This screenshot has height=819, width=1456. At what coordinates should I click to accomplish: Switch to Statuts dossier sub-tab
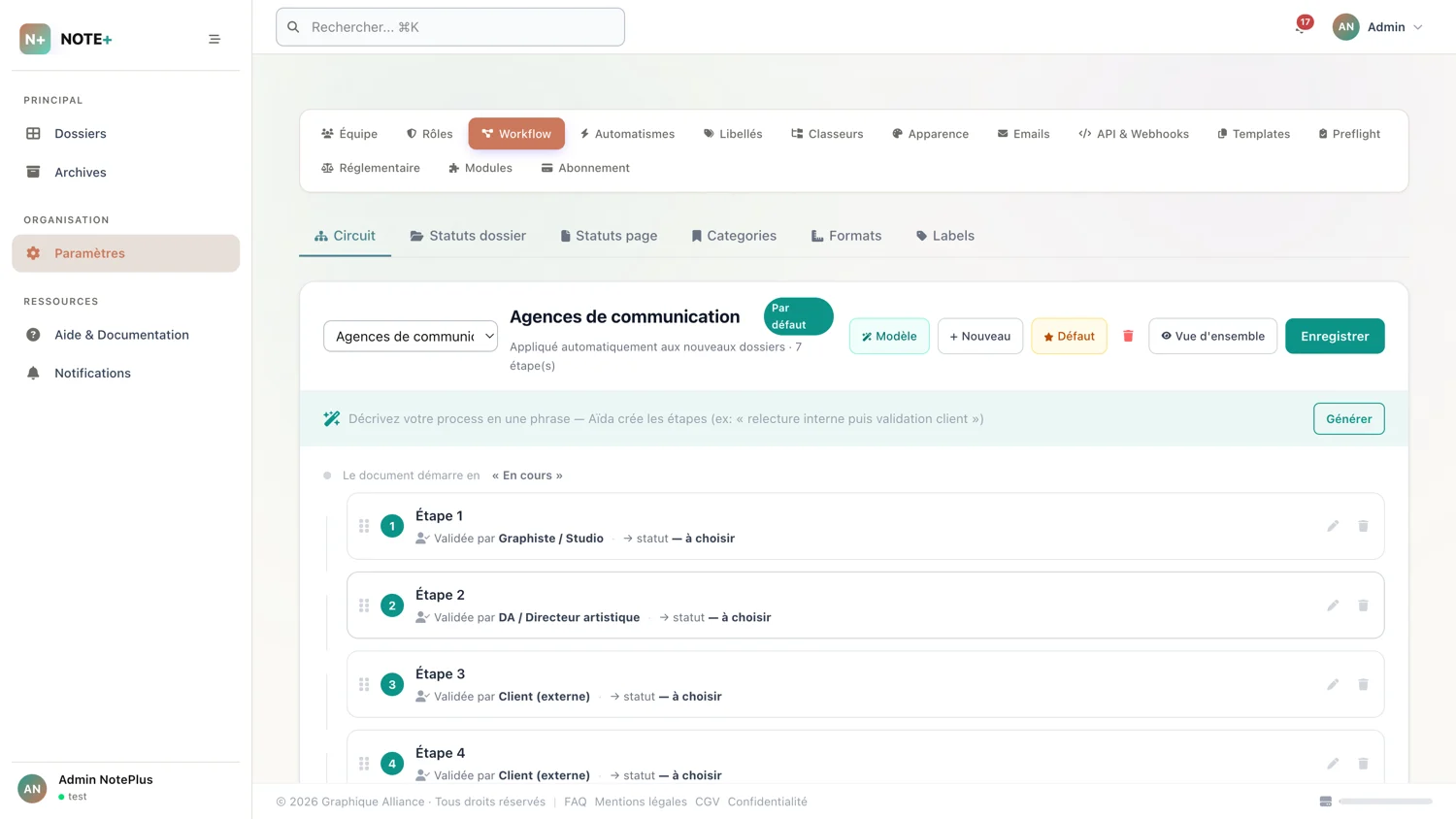(468, 236)
